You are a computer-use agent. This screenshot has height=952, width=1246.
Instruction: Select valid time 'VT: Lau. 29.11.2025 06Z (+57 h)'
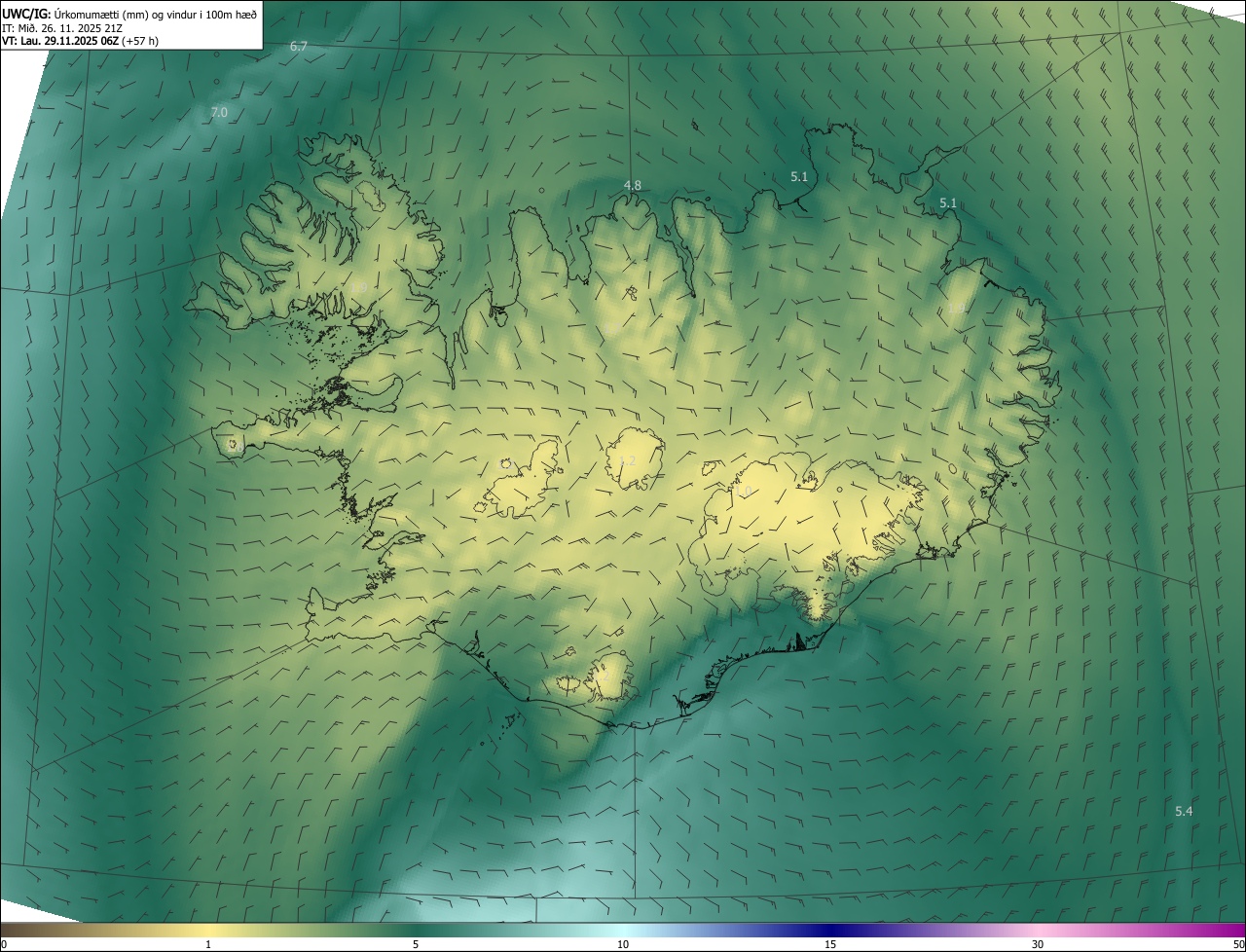(x=80, y=41)
